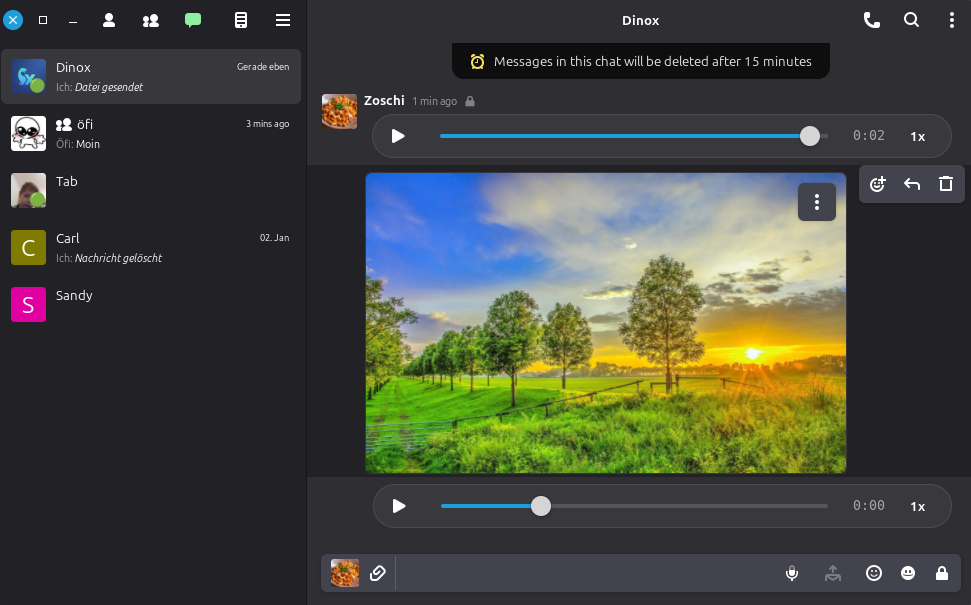Click Sandy's magenta S avatar
The width and height of the screenshot is (971, 605).
tap(28, 305)
